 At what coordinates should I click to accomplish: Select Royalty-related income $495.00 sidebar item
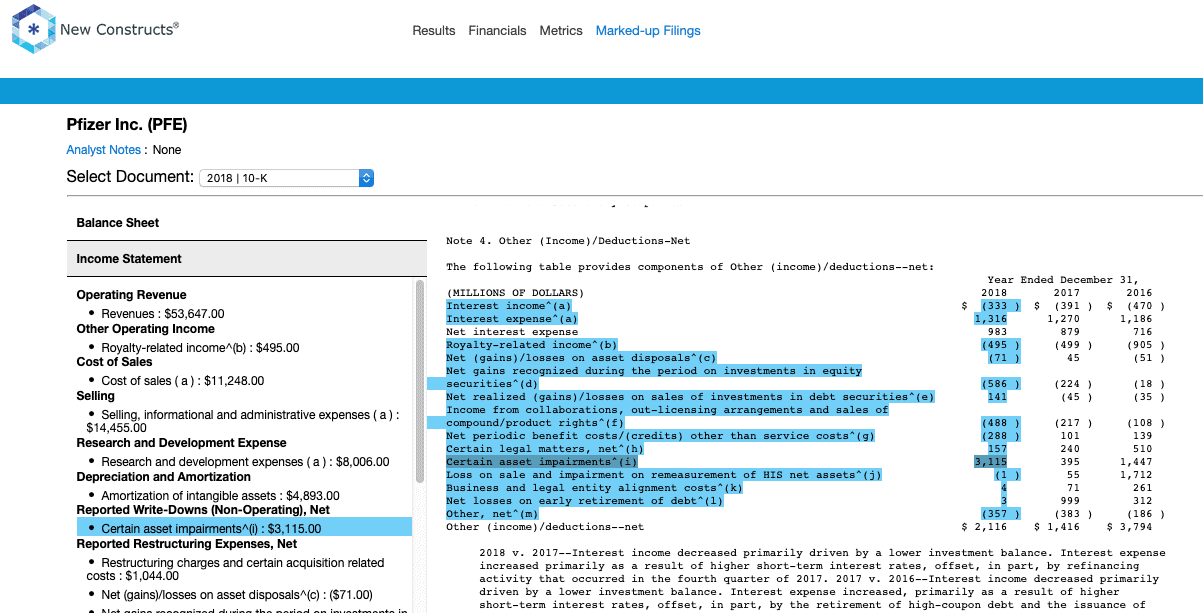200,348
